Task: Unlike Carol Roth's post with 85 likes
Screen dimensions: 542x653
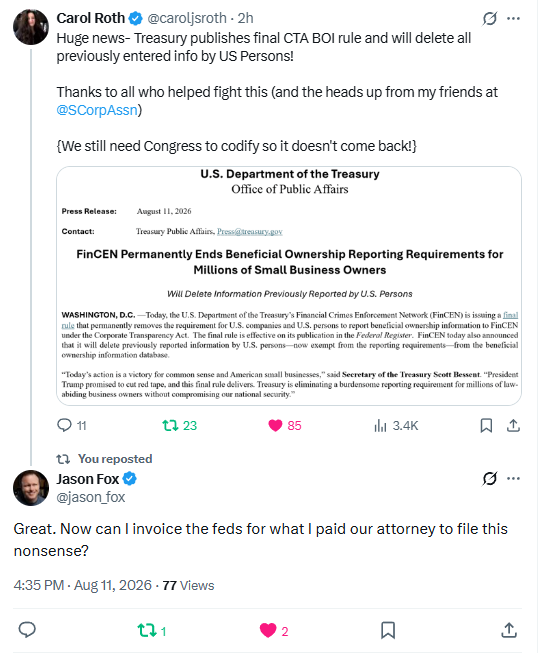Action: click(275, 425)
